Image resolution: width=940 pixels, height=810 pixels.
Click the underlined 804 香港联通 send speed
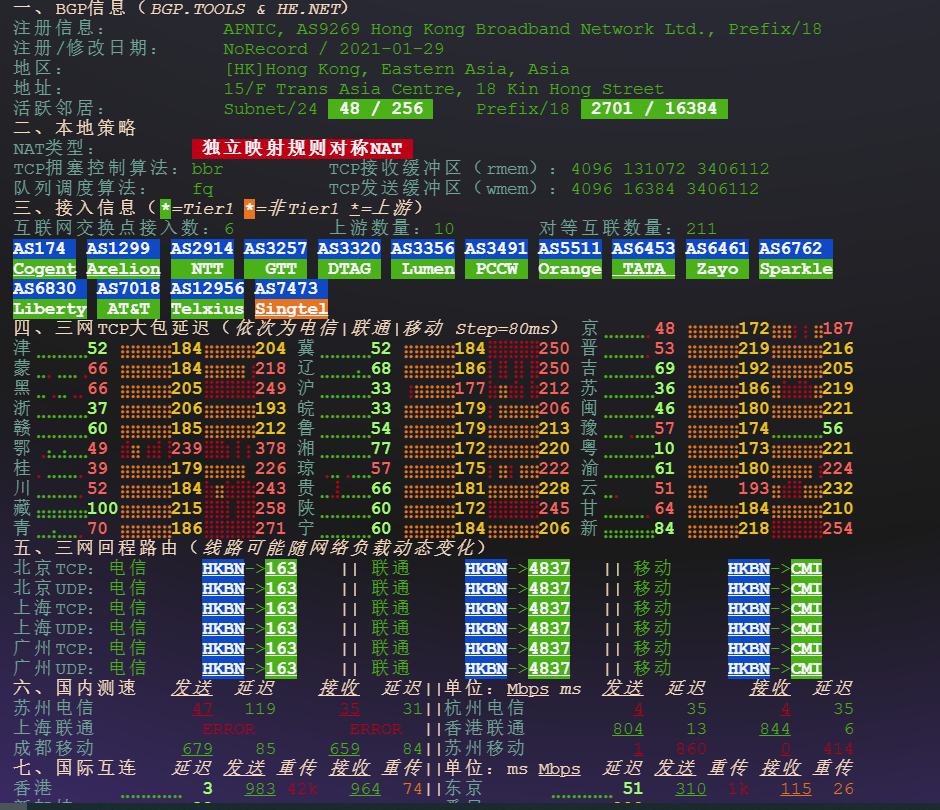pyautogui.click(x=628, y=729)
